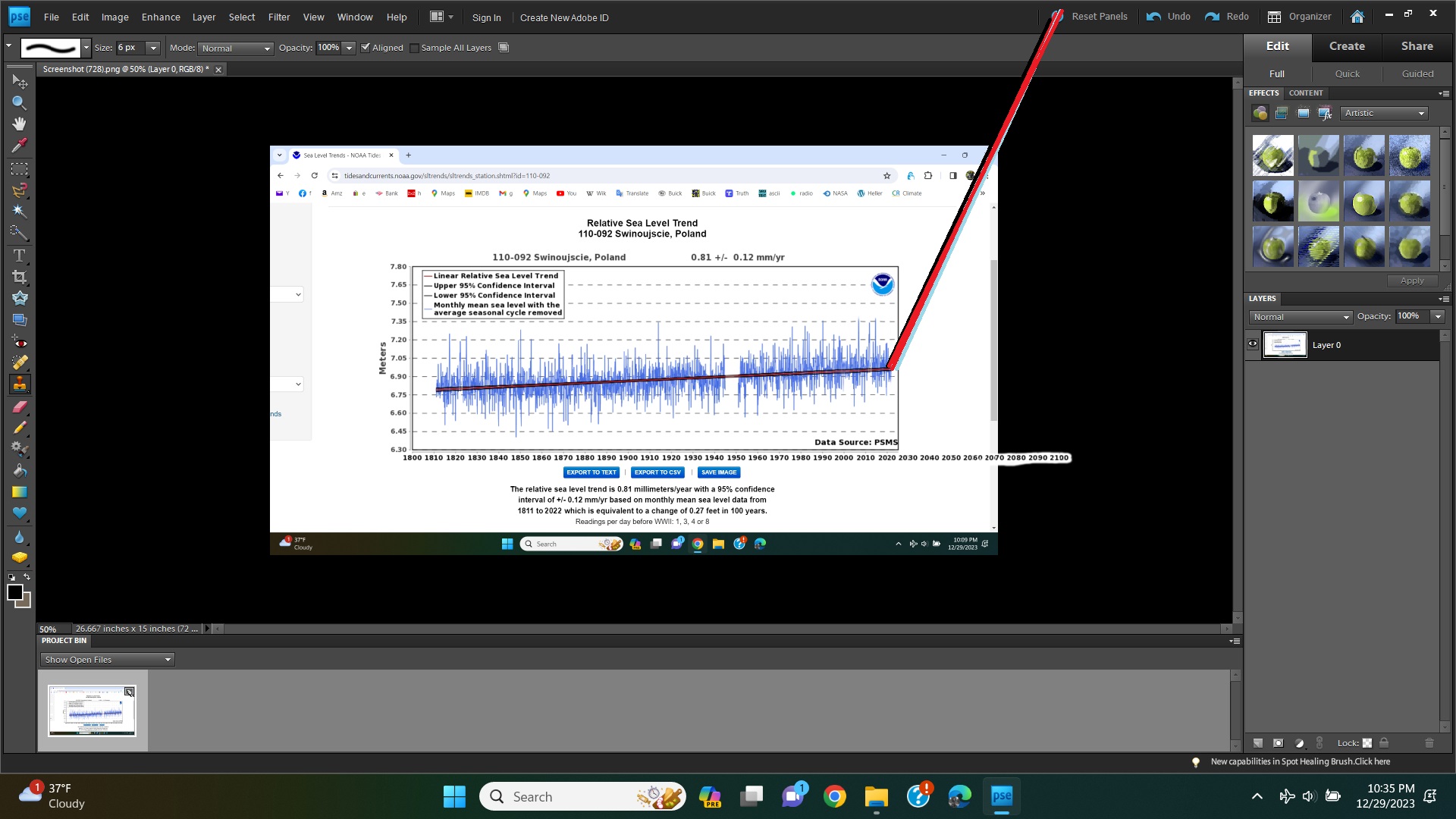
Task: Select the Eraser tool
Action: click(x=19, y=406)
